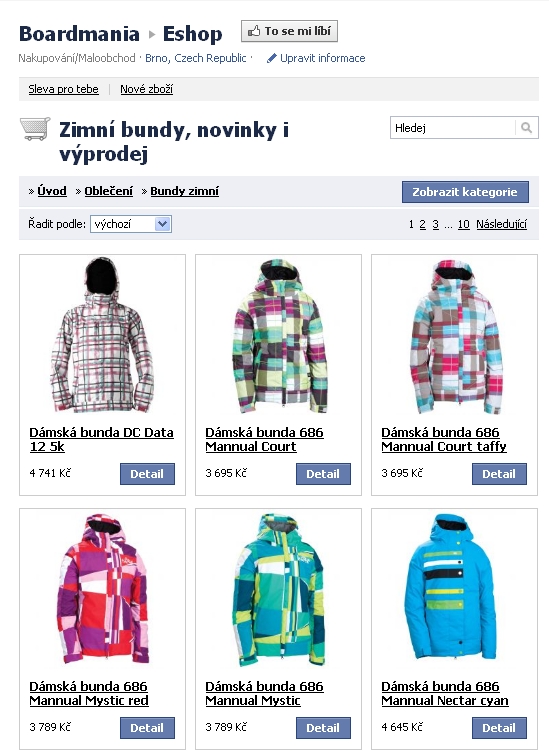Go to the Úvod breadcrumb link
This screenshot has width=549, height=751.
52,191
